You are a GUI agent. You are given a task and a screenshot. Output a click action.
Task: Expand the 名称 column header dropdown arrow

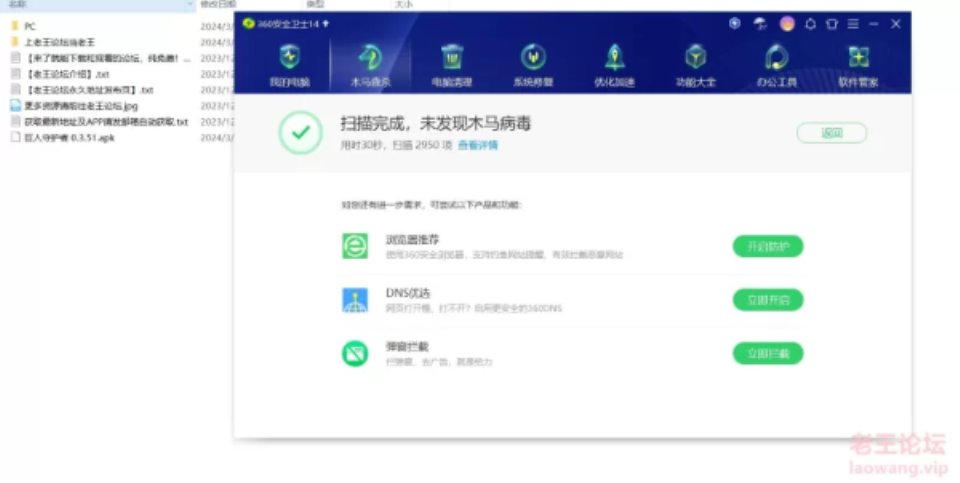(x=189, y=5)
